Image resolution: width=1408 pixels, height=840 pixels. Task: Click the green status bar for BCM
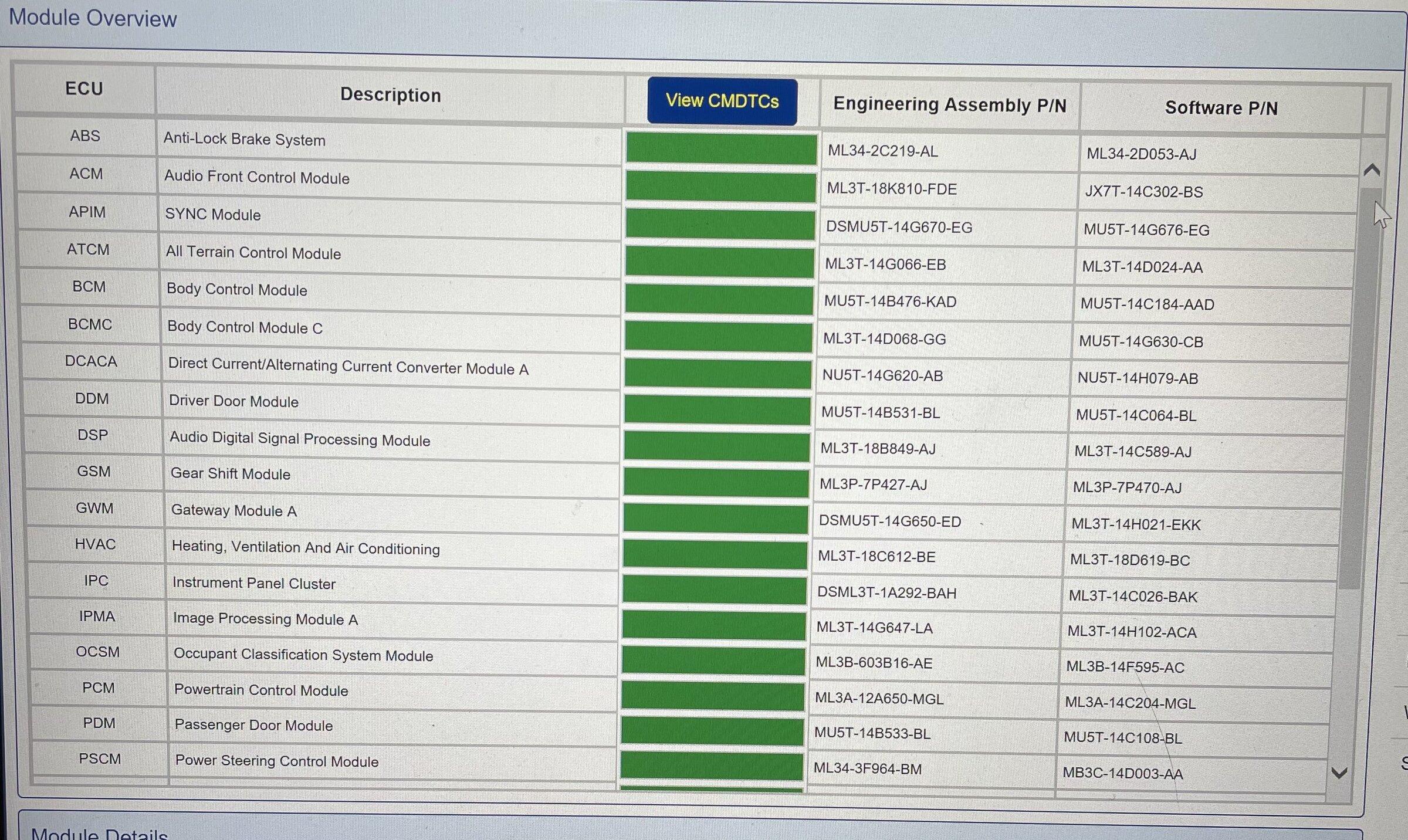(x=719, y=300)
